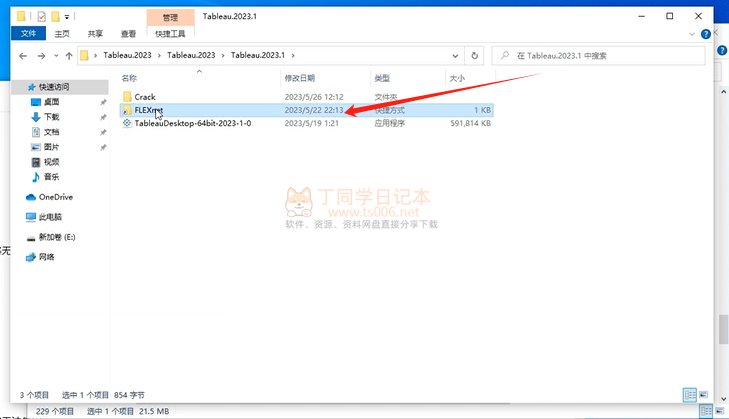Open 文档 in navigation pane
This screenshot has height=419, width=729.
pyautogui.click(x=52, y=132)
